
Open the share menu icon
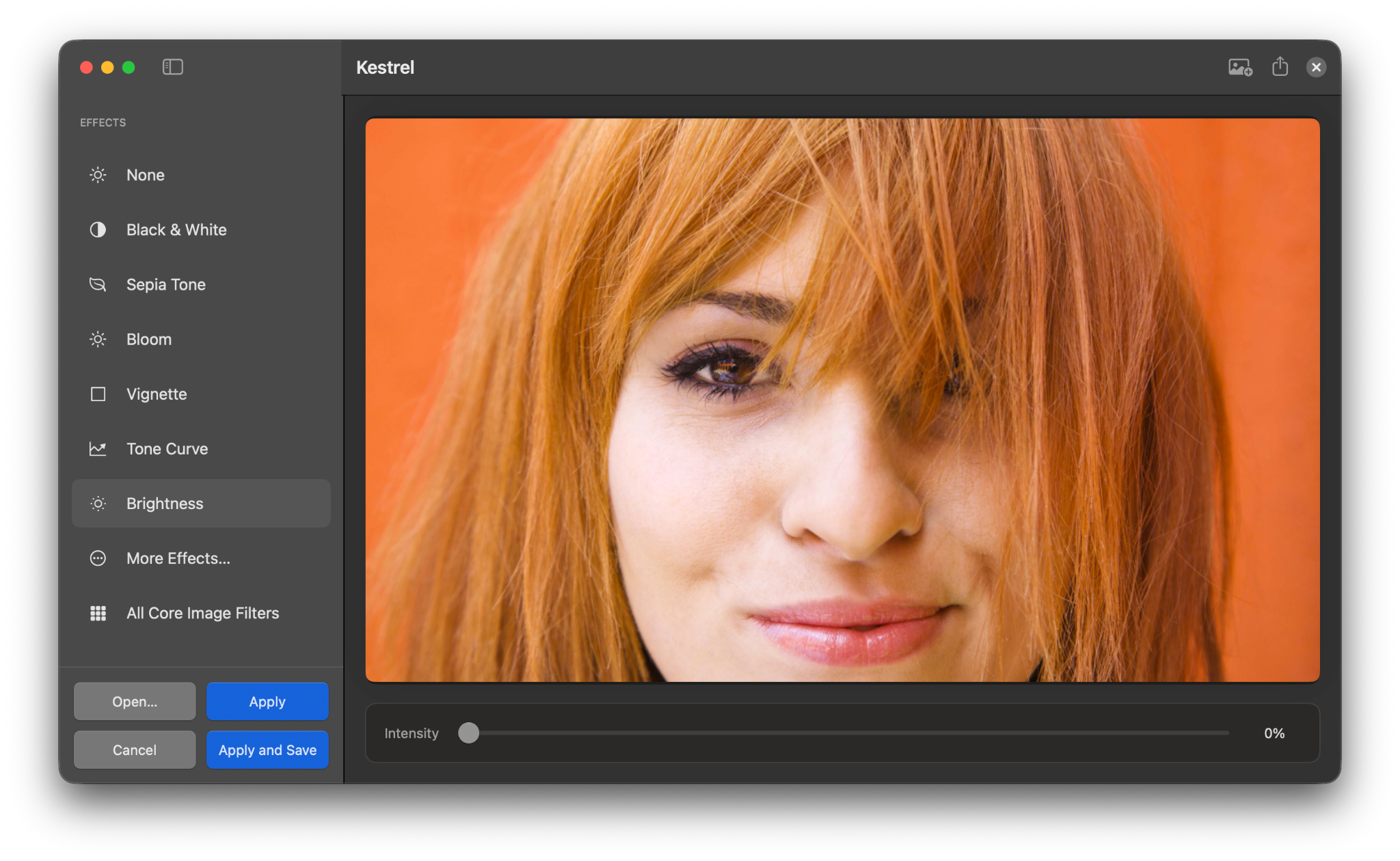click(1280, 66)
